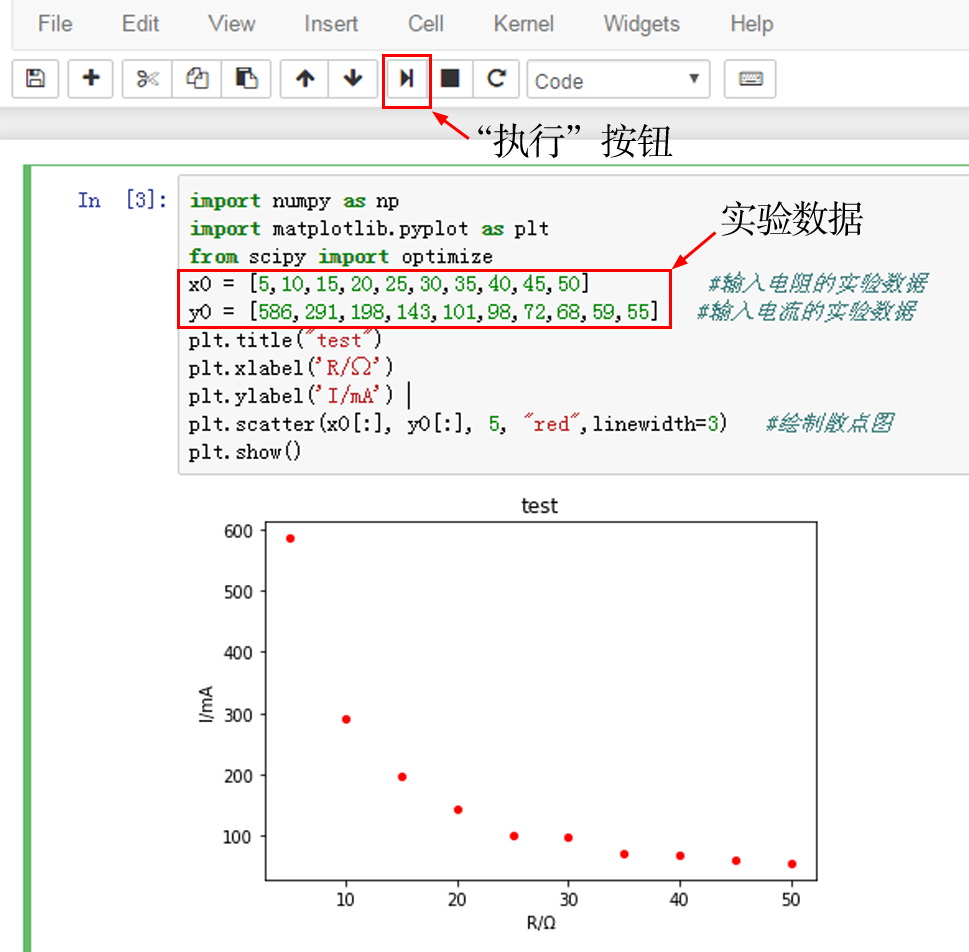Viewport: 969px width, 952px height.
Task: Click the 'import matplotlib.pyplot as plt' line
Action: [x=369, y=229]
